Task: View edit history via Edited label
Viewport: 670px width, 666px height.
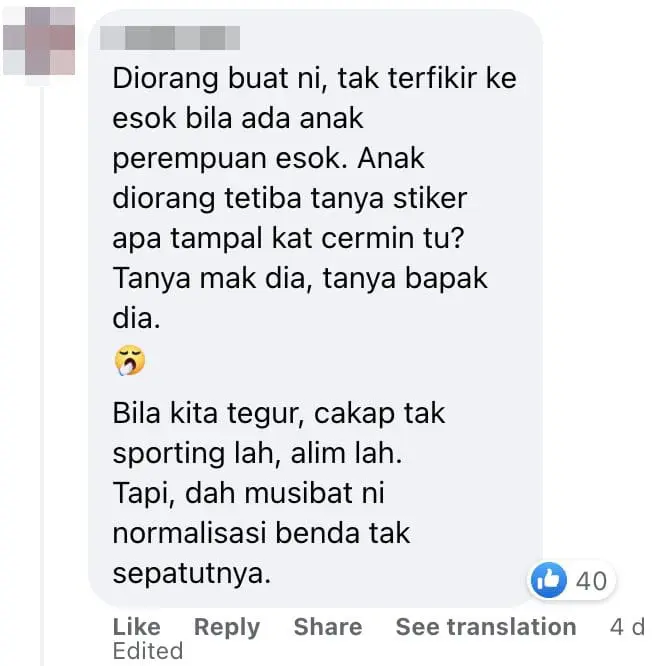Action: [148, 651]
